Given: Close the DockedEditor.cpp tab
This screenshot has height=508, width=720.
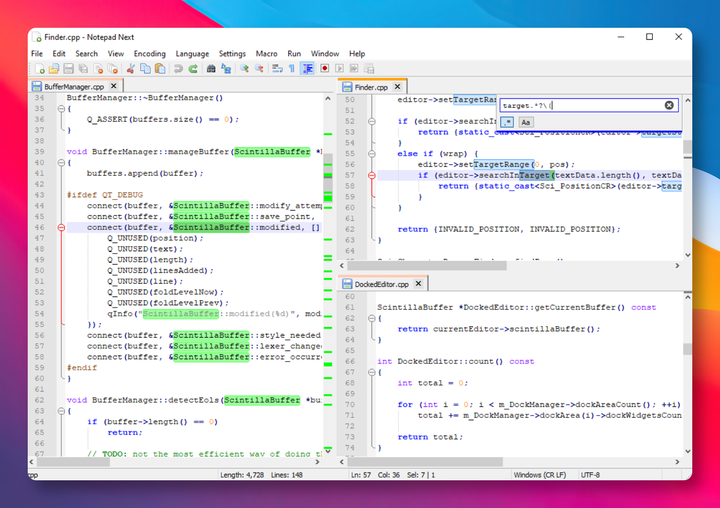Looking at the screenshot, I should pyautogui.click(x=418, y=283).
